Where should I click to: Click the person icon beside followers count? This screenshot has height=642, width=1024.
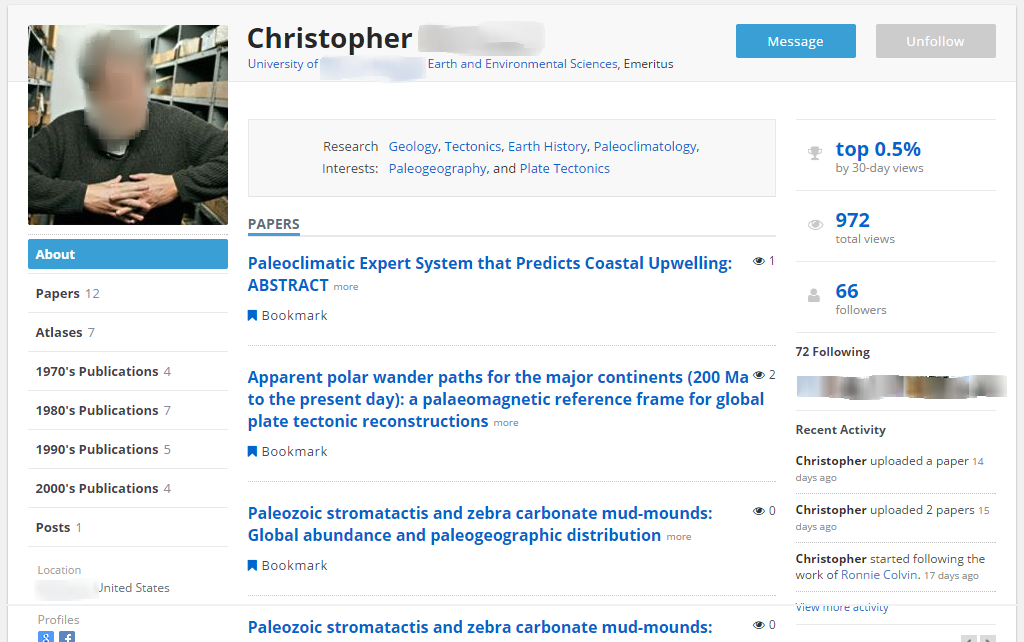(815, 295)
